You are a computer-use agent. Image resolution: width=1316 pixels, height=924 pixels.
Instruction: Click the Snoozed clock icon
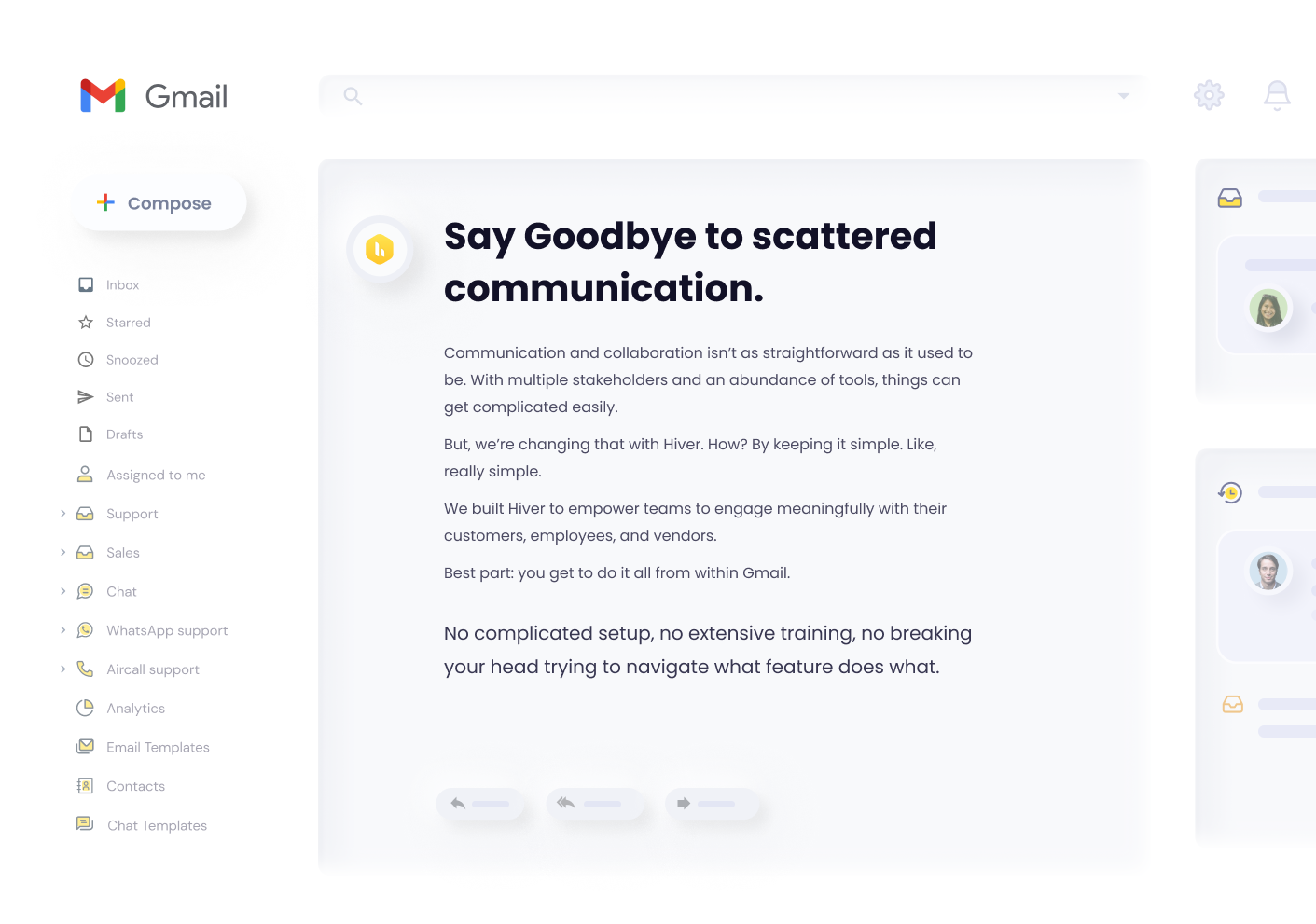(86, 360)
